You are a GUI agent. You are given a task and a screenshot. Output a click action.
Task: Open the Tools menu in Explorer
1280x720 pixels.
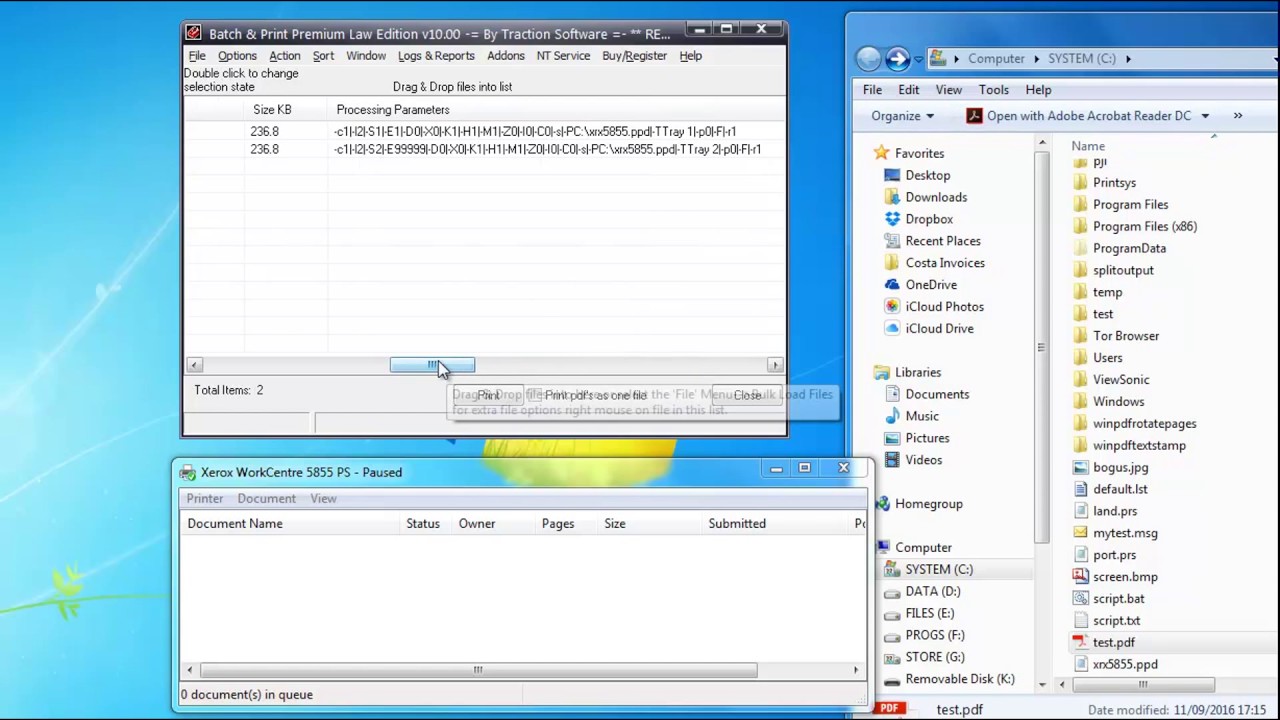(x=994, y=90)
